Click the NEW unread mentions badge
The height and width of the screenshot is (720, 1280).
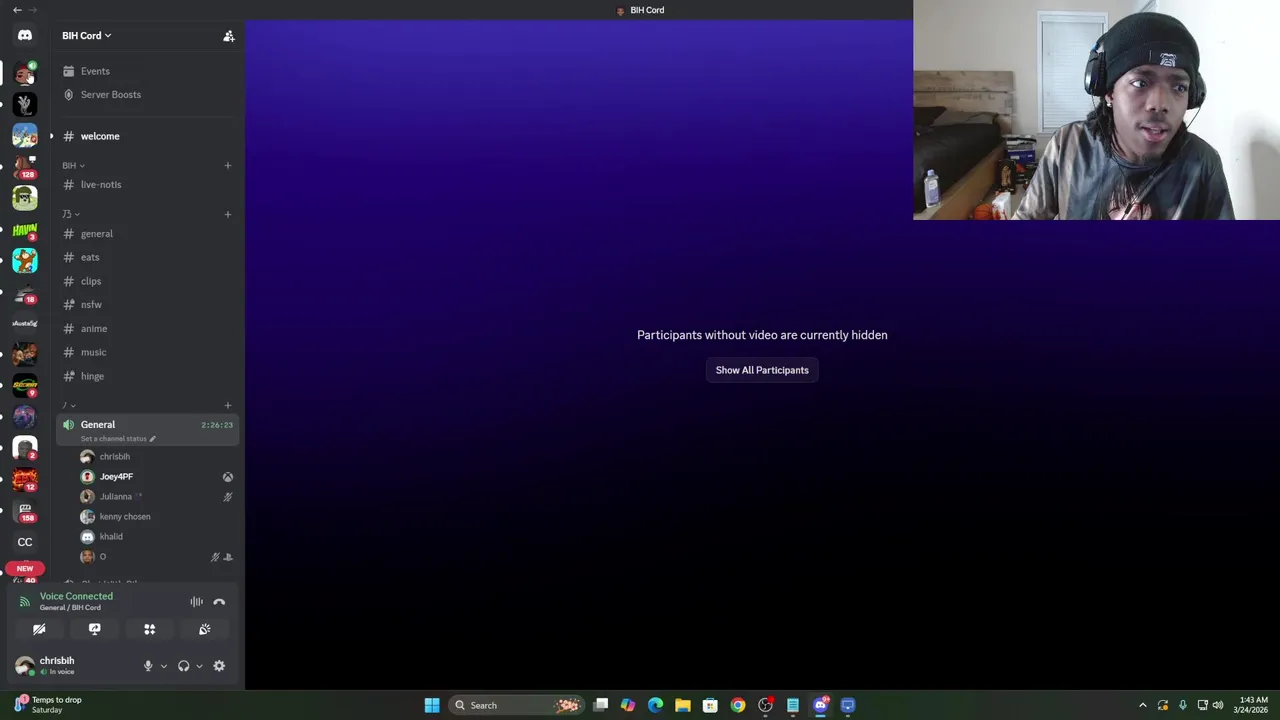point(25,569)
